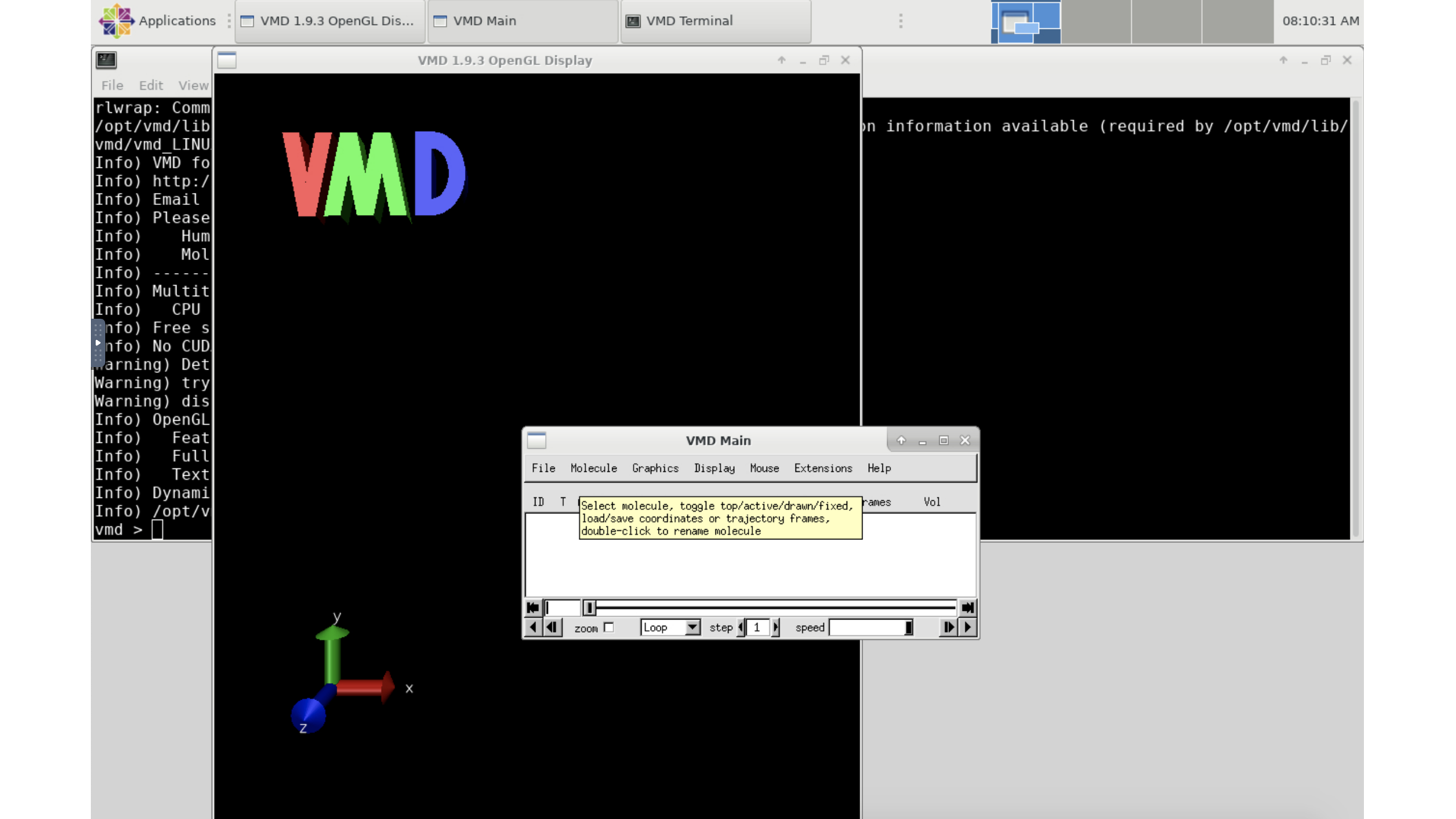Select the fourth workspace in switcher
1456x819 pixels.
click(x=1237, y=21)
